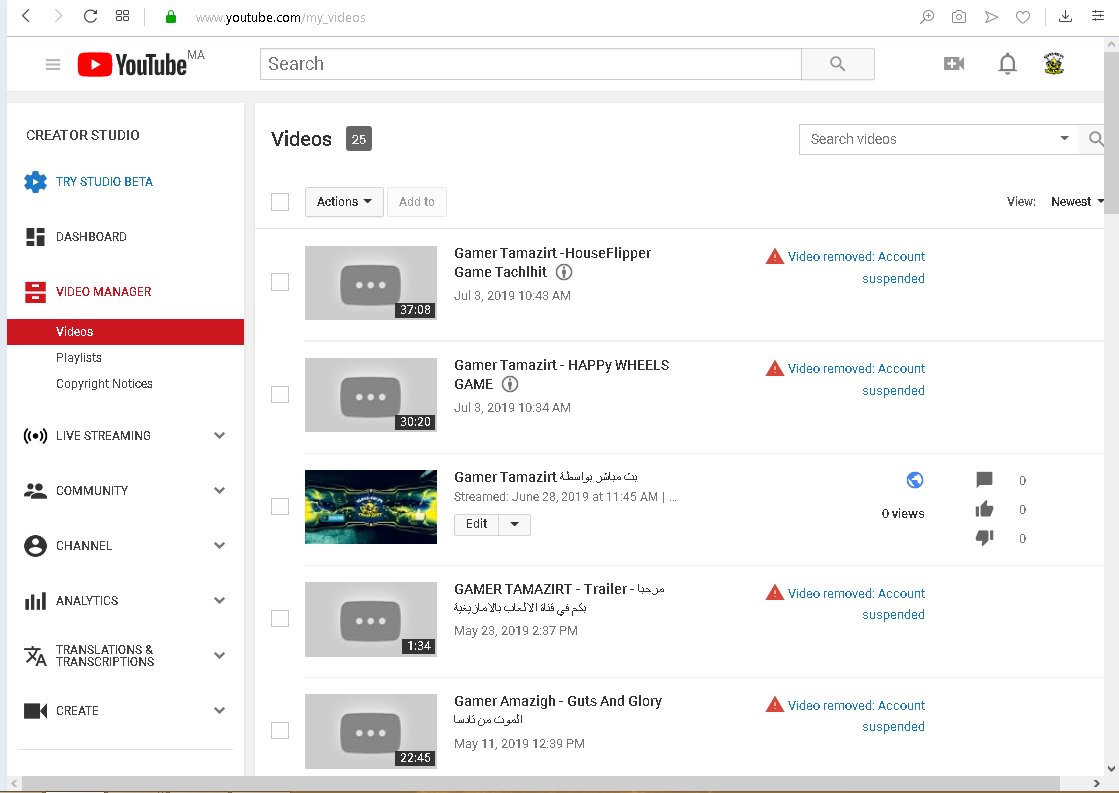Bookmark page with heart icon
Viewport: 1119px width, 793px height.
click(x=1023, y=17)
